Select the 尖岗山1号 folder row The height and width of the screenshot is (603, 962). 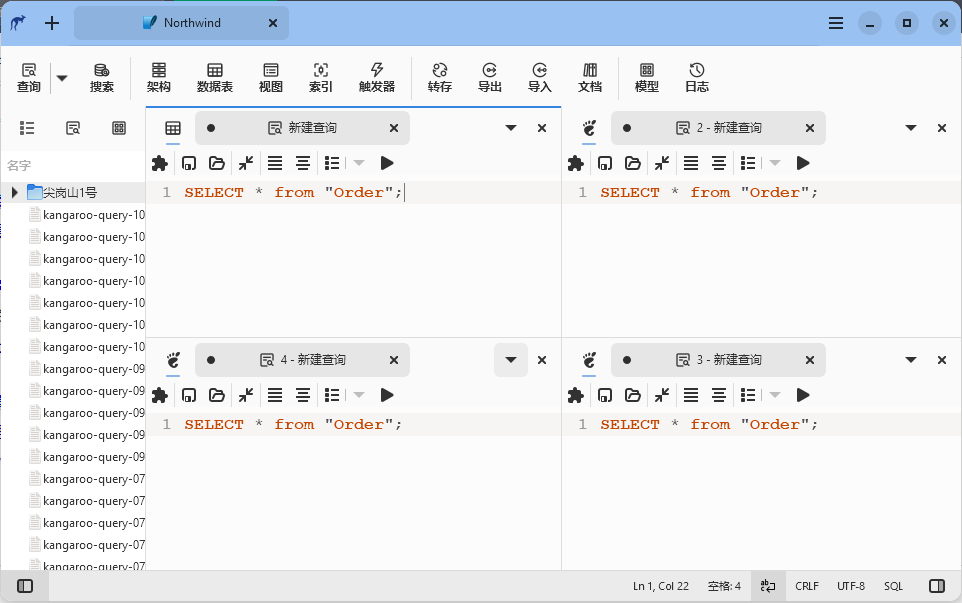coord(73,193)
